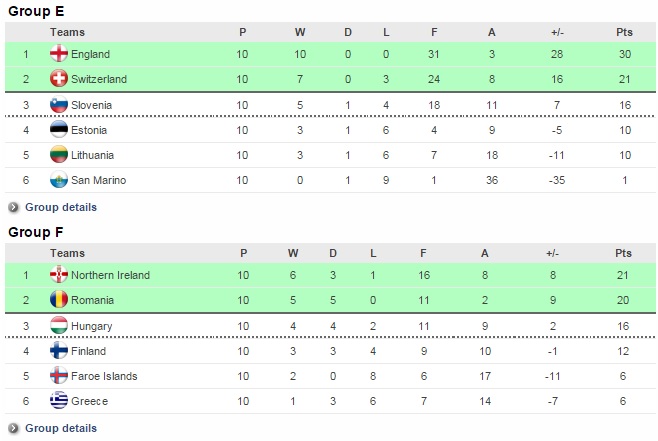Click the England flag icon
658x441 pixels.
pyautogui.click(x=58, y=54)
